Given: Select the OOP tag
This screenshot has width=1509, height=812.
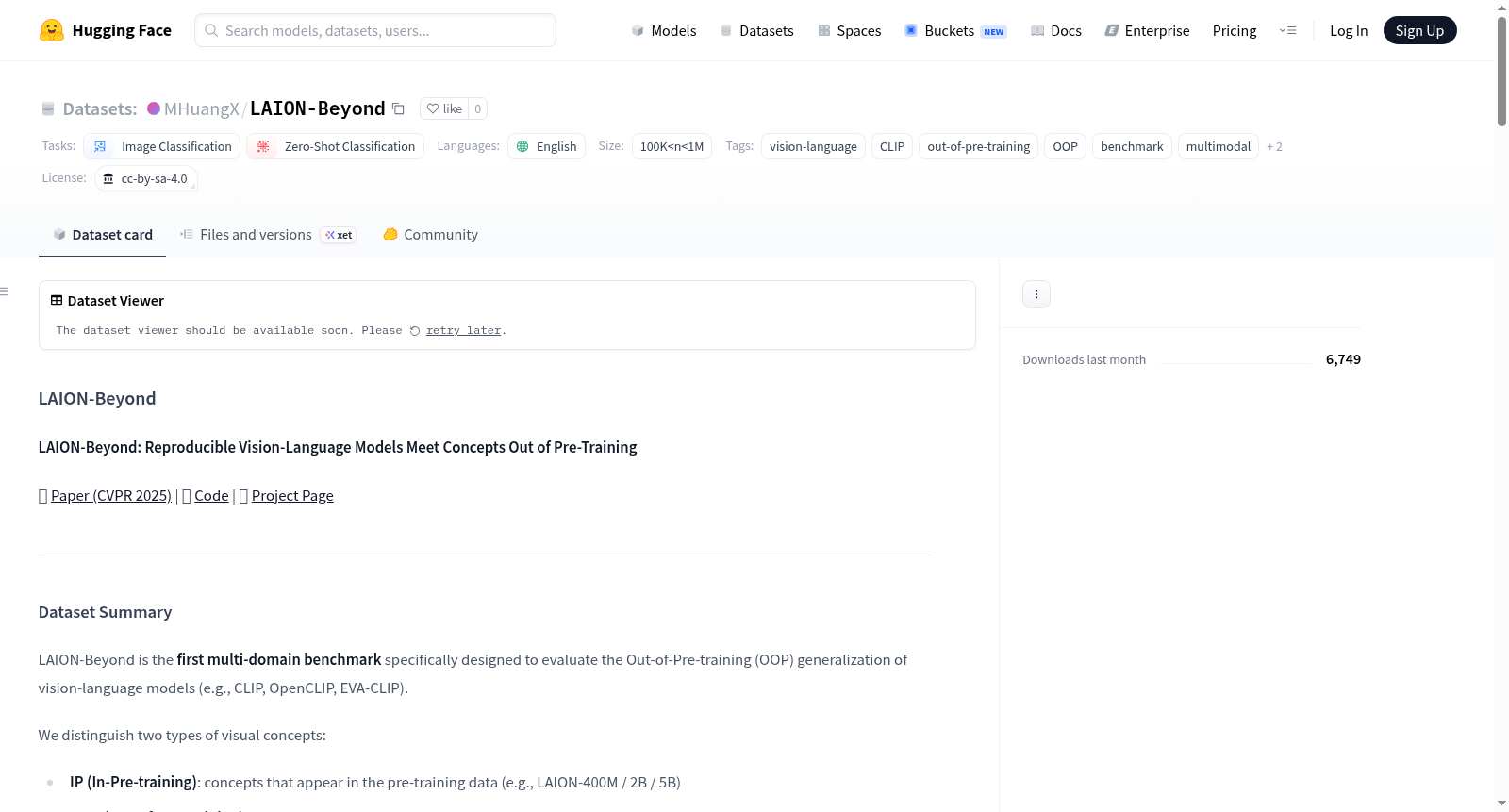Looking at the screenshot, I should point(1065,146).
